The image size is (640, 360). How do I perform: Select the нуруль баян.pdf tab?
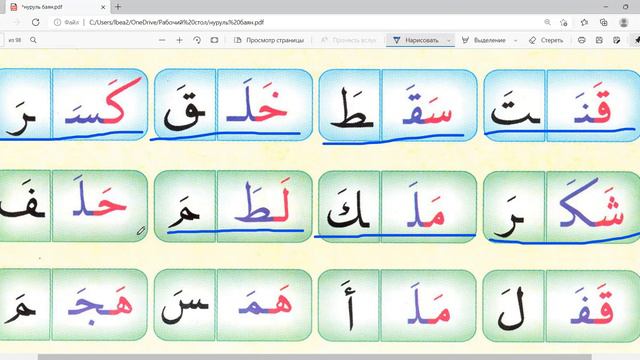coord(57,7)
